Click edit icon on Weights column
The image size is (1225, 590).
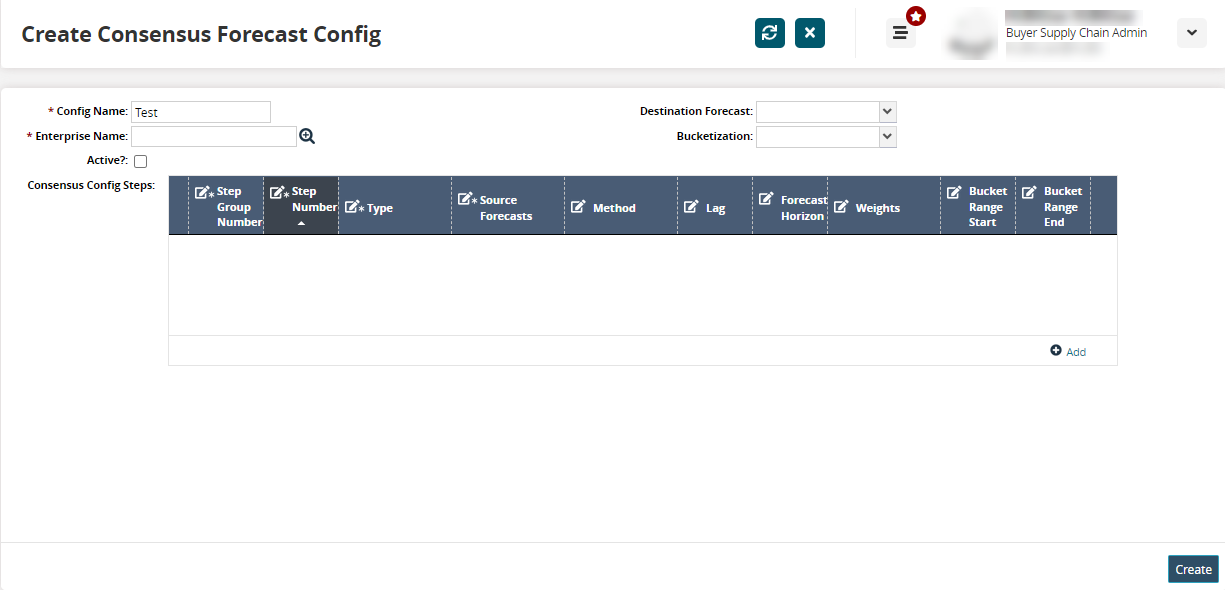pyautogui.click(x=841, y=207)
